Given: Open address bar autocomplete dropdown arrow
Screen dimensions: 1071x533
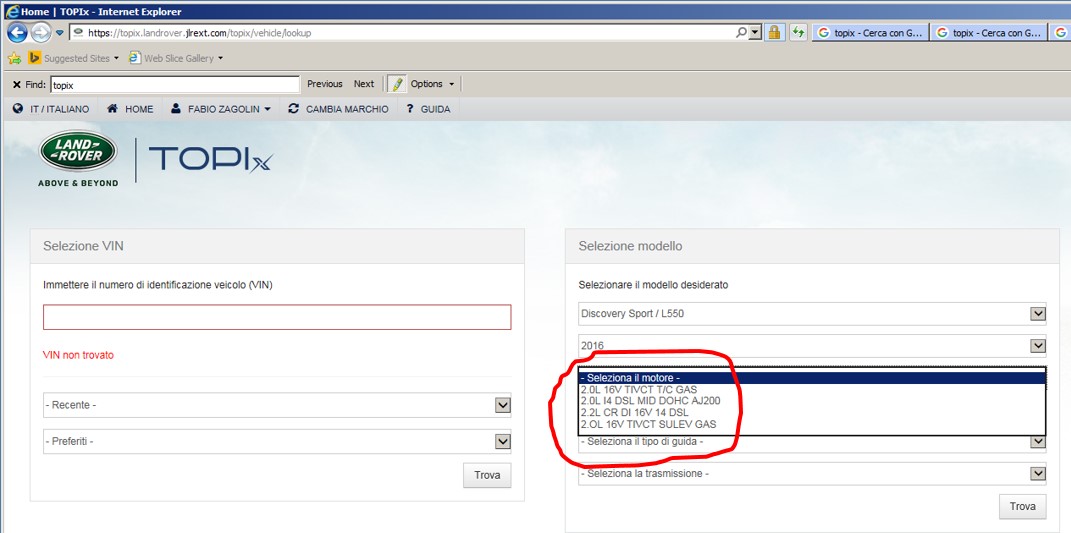Looking at the screenshot, I should [x=755, y=33].
